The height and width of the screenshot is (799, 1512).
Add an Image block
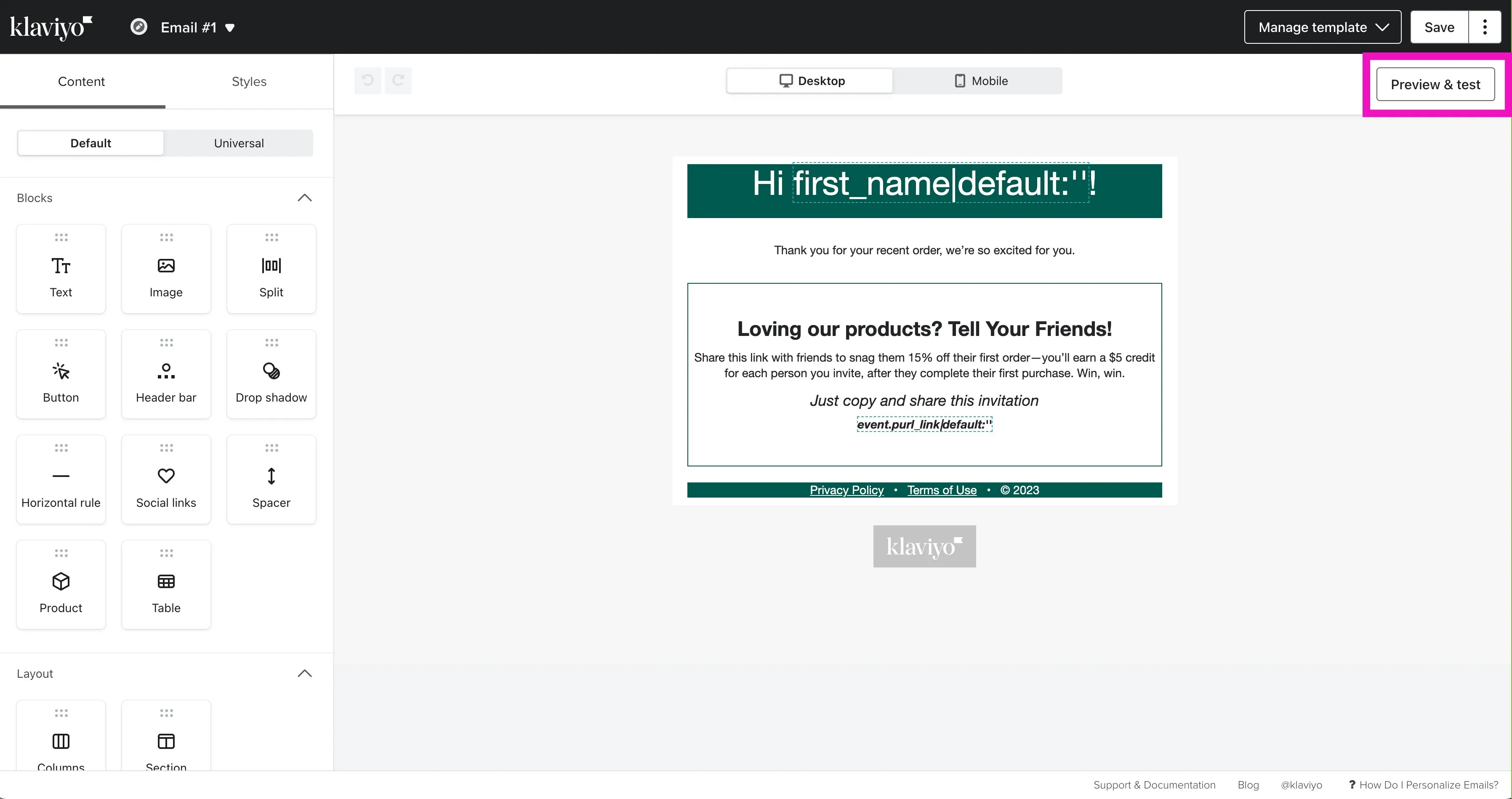pyautogui.click(x=166, y=269)
